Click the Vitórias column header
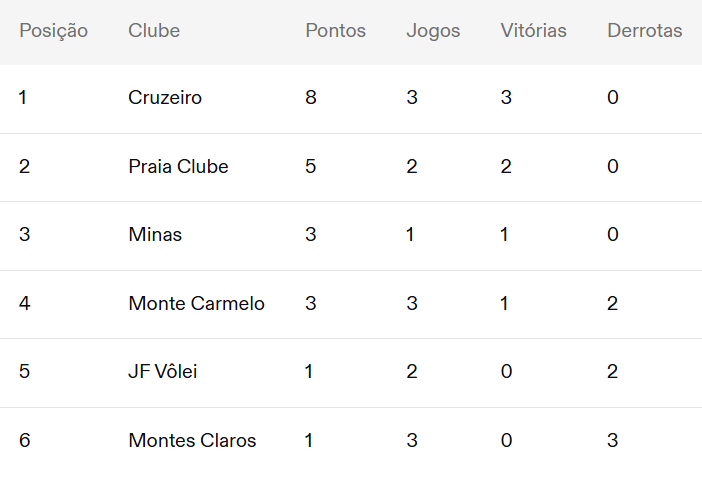This screenshot has height=480, width=702. pos(533,31)
